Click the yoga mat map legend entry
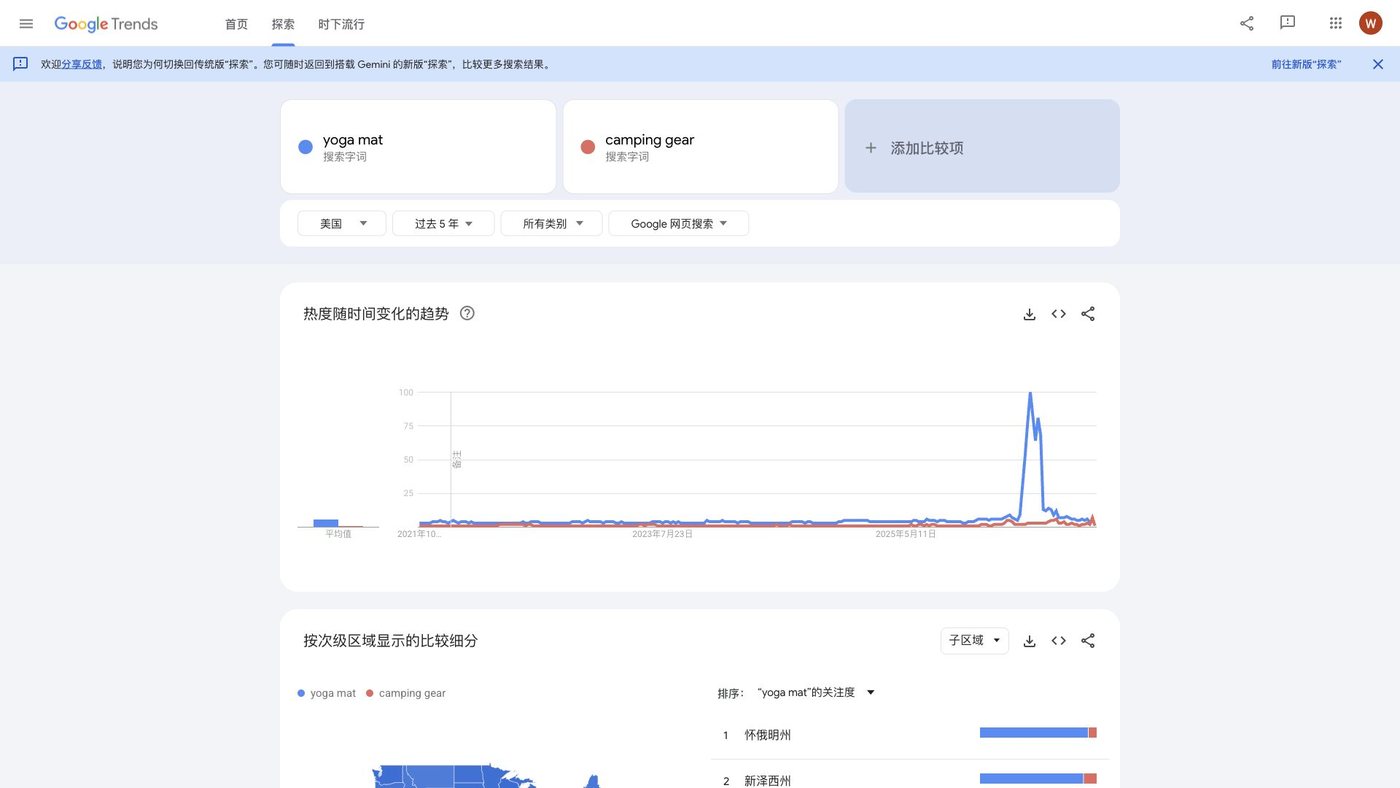This screenshot has width=1400, height=788. click(x=327, y=693)
